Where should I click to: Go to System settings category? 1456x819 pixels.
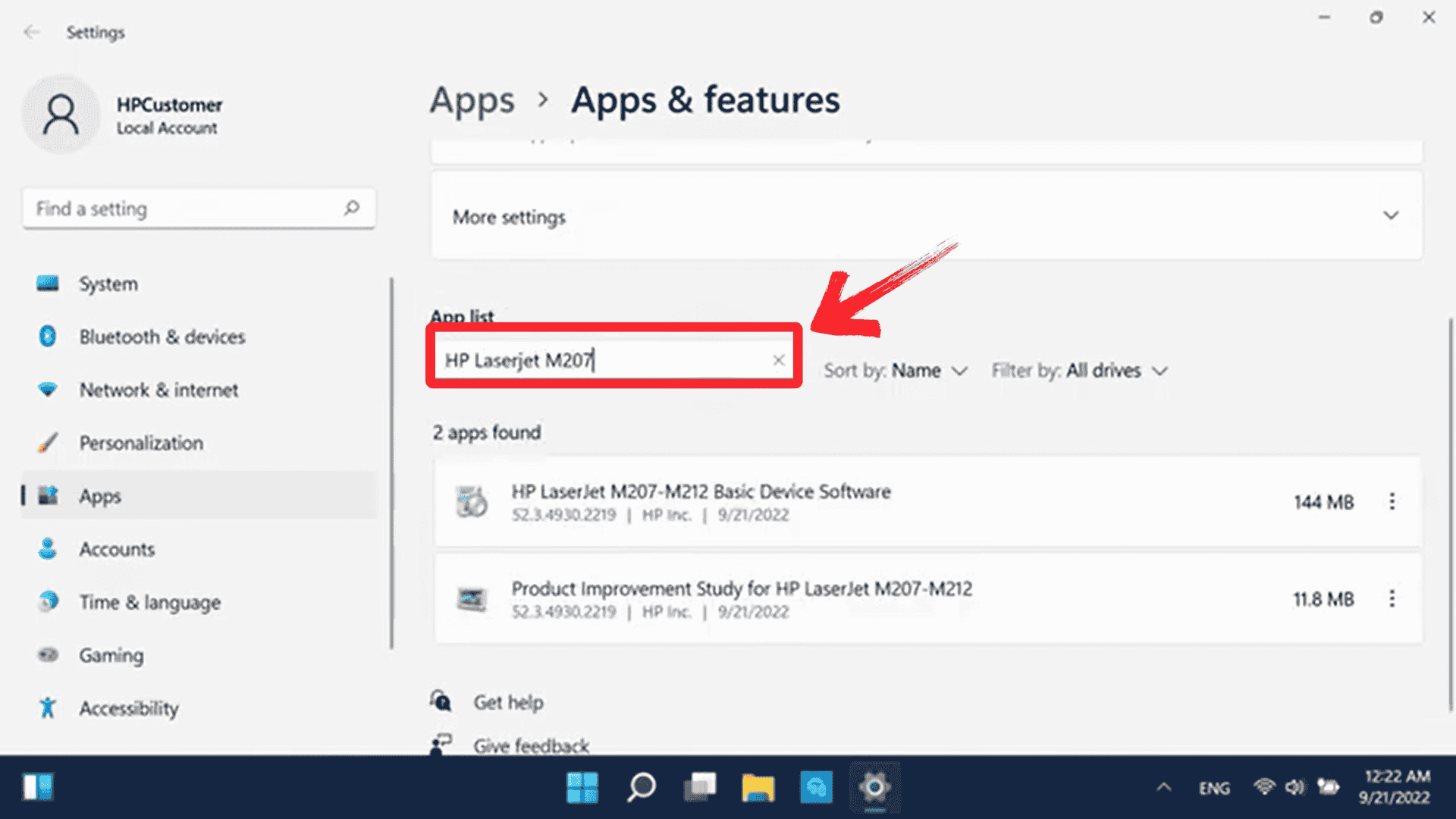[108, 284]
